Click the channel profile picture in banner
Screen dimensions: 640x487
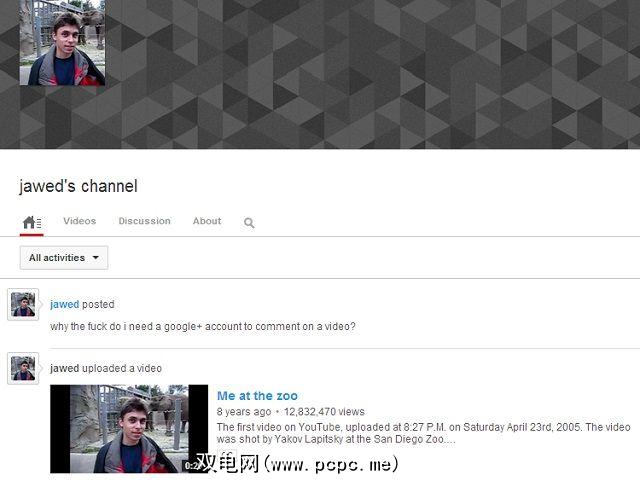tap(62, 42)
